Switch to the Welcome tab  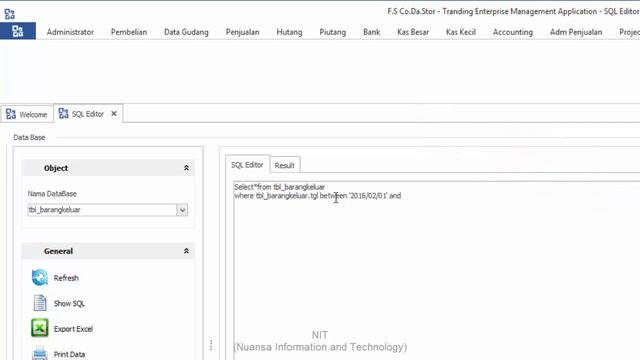click(x=27, y=114)
